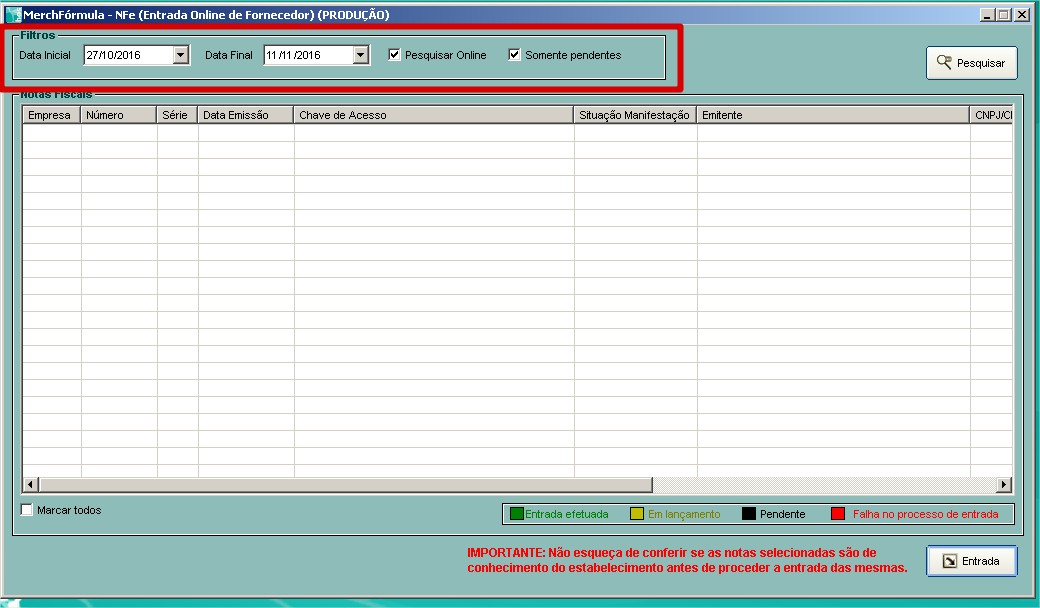Viewport: 1040px width, 608px height.
Task: Open the Data Final date dropdown
Action: click(x=361, y=55)
